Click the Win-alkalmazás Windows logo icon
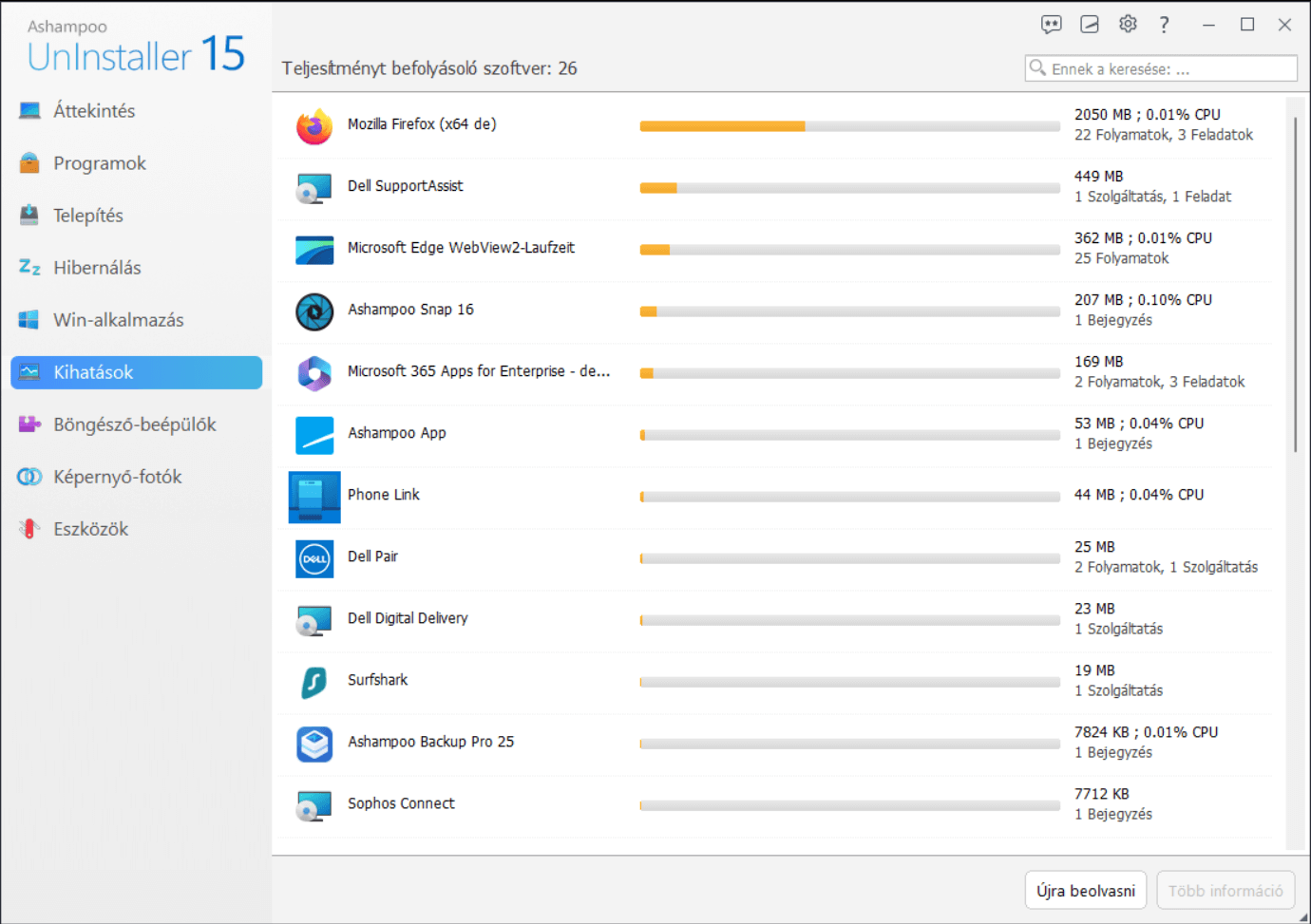The height and width of the screenshot is (924, 1311). coord(30,320)
